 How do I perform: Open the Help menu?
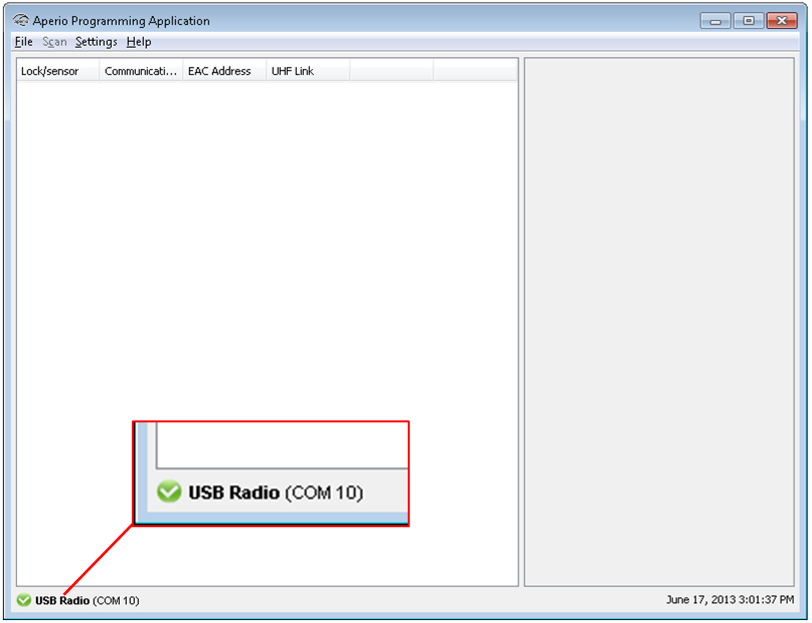click(139, 42)
